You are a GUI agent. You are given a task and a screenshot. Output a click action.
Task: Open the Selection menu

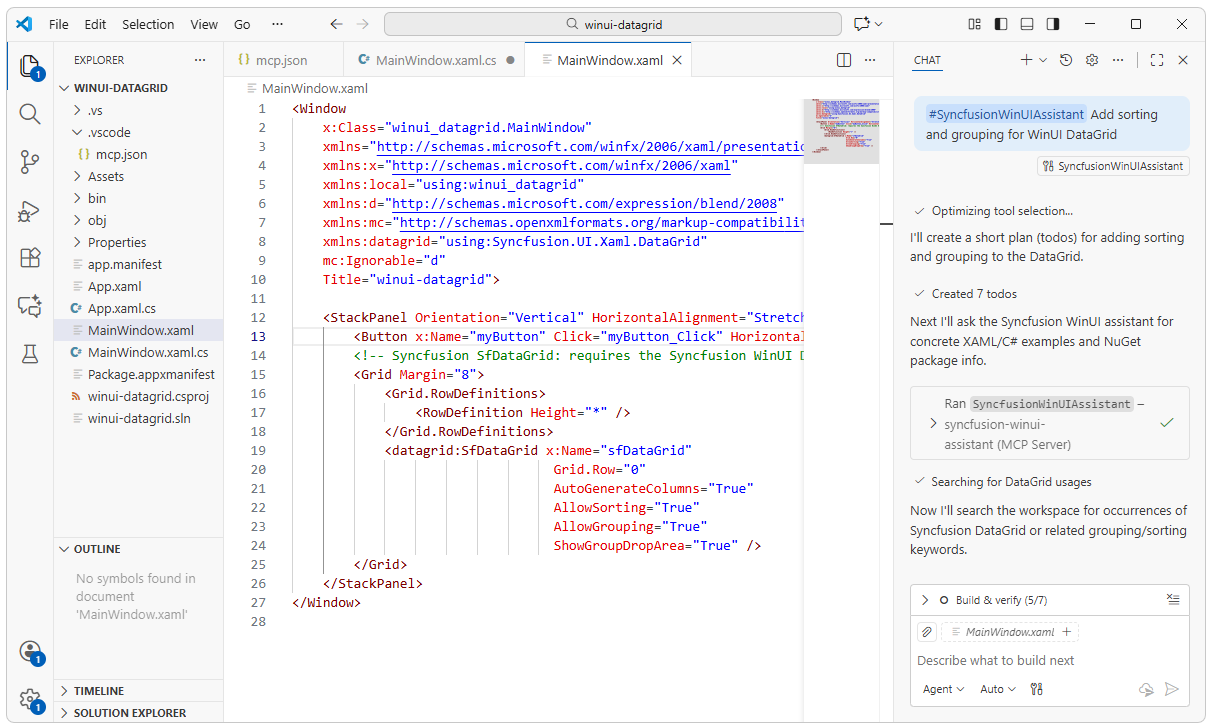(148, 24)
